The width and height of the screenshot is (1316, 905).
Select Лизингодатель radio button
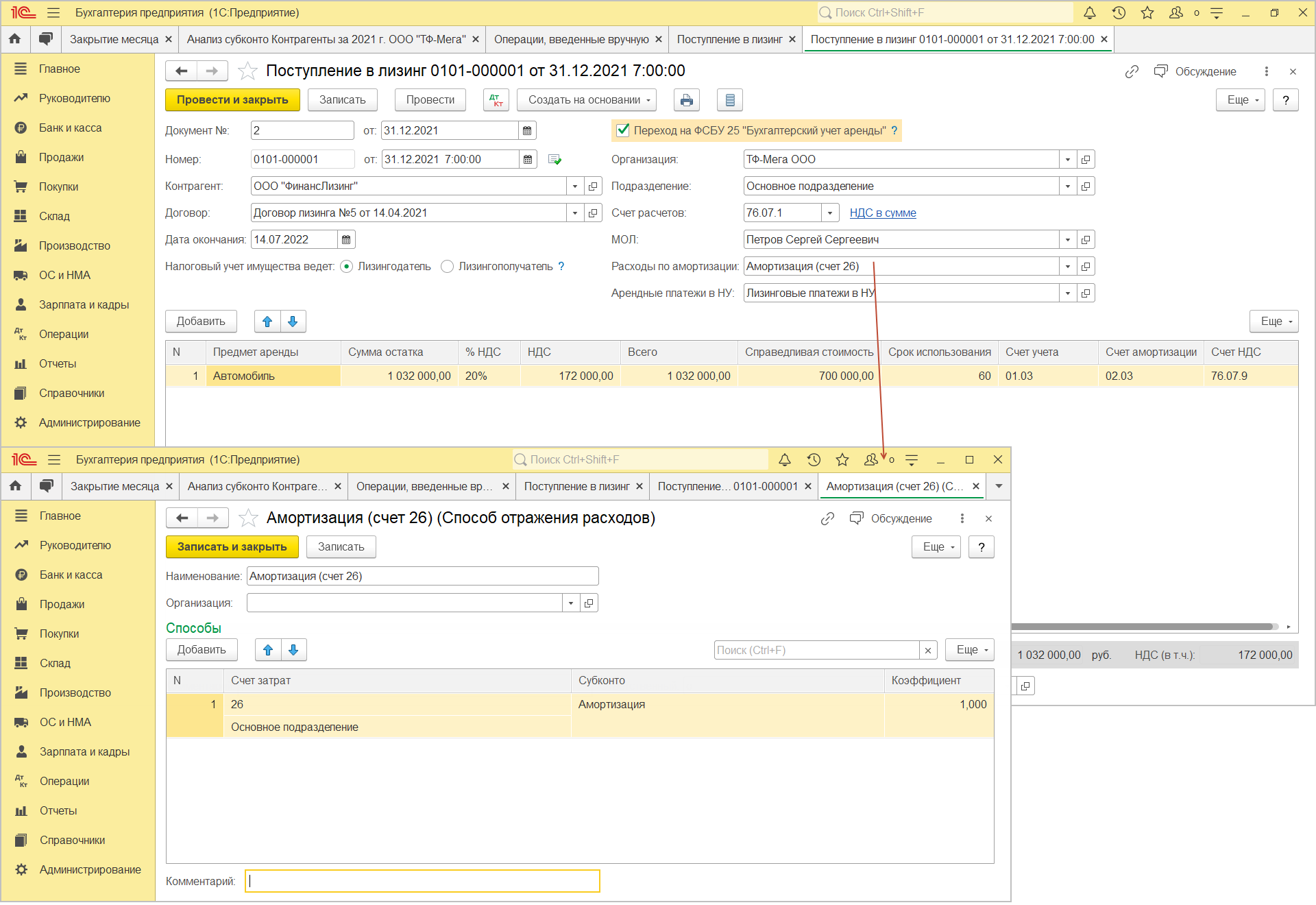click(347, 267)
